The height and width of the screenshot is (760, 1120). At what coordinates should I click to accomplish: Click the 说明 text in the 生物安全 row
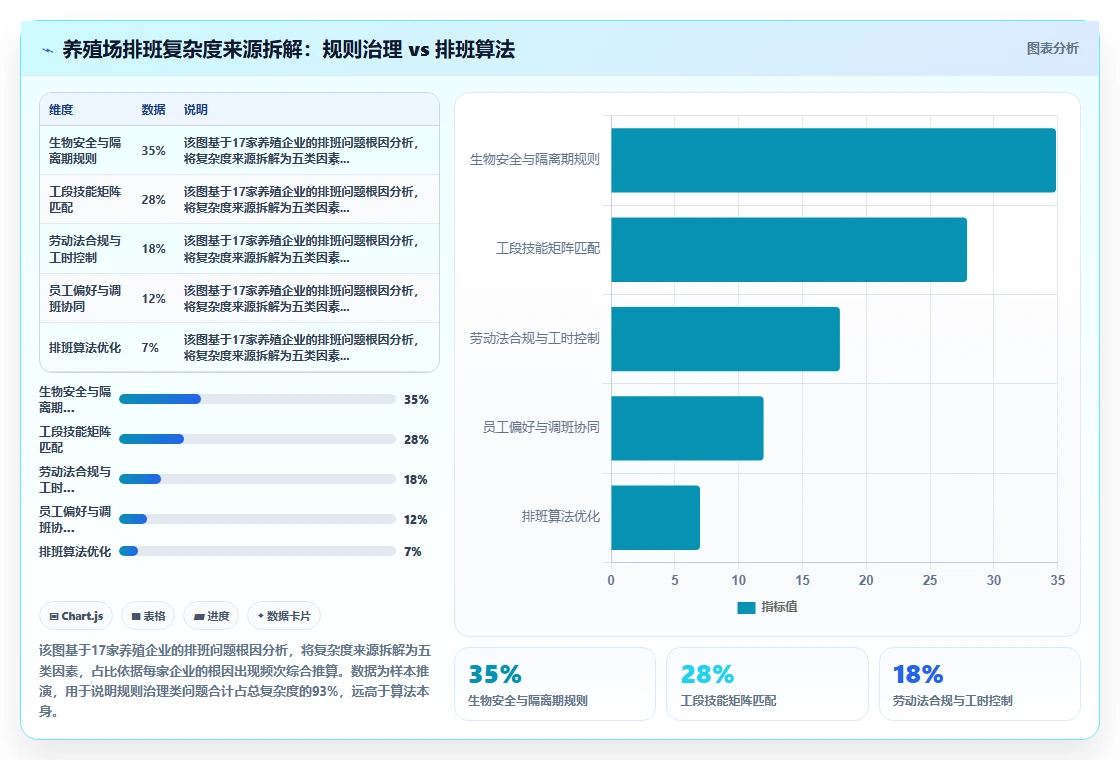(301, 151)
